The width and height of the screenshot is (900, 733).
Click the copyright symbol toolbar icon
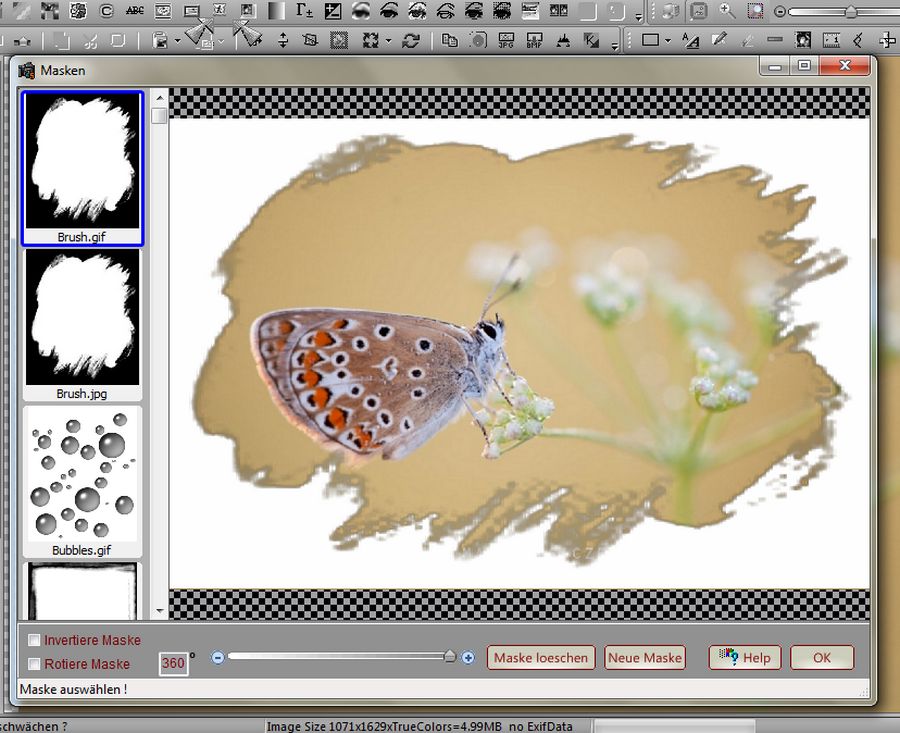pyautogui.click(x=106, y=11)
